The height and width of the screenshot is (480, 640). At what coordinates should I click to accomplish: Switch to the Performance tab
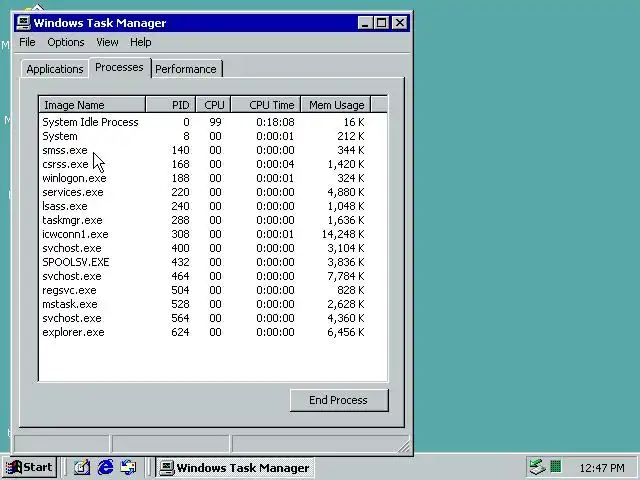pos(186,69)
